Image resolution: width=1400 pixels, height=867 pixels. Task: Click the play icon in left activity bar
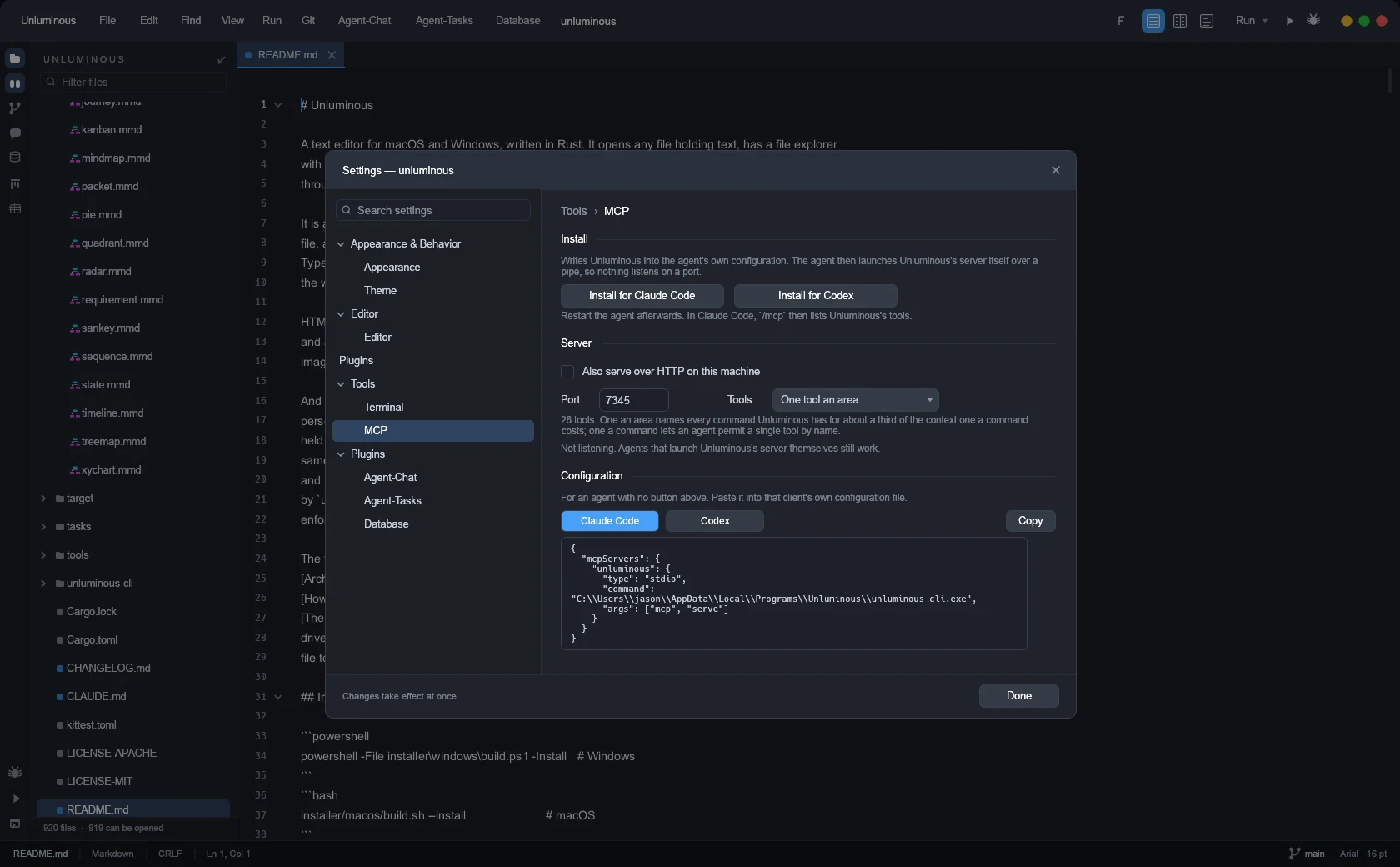15,799
